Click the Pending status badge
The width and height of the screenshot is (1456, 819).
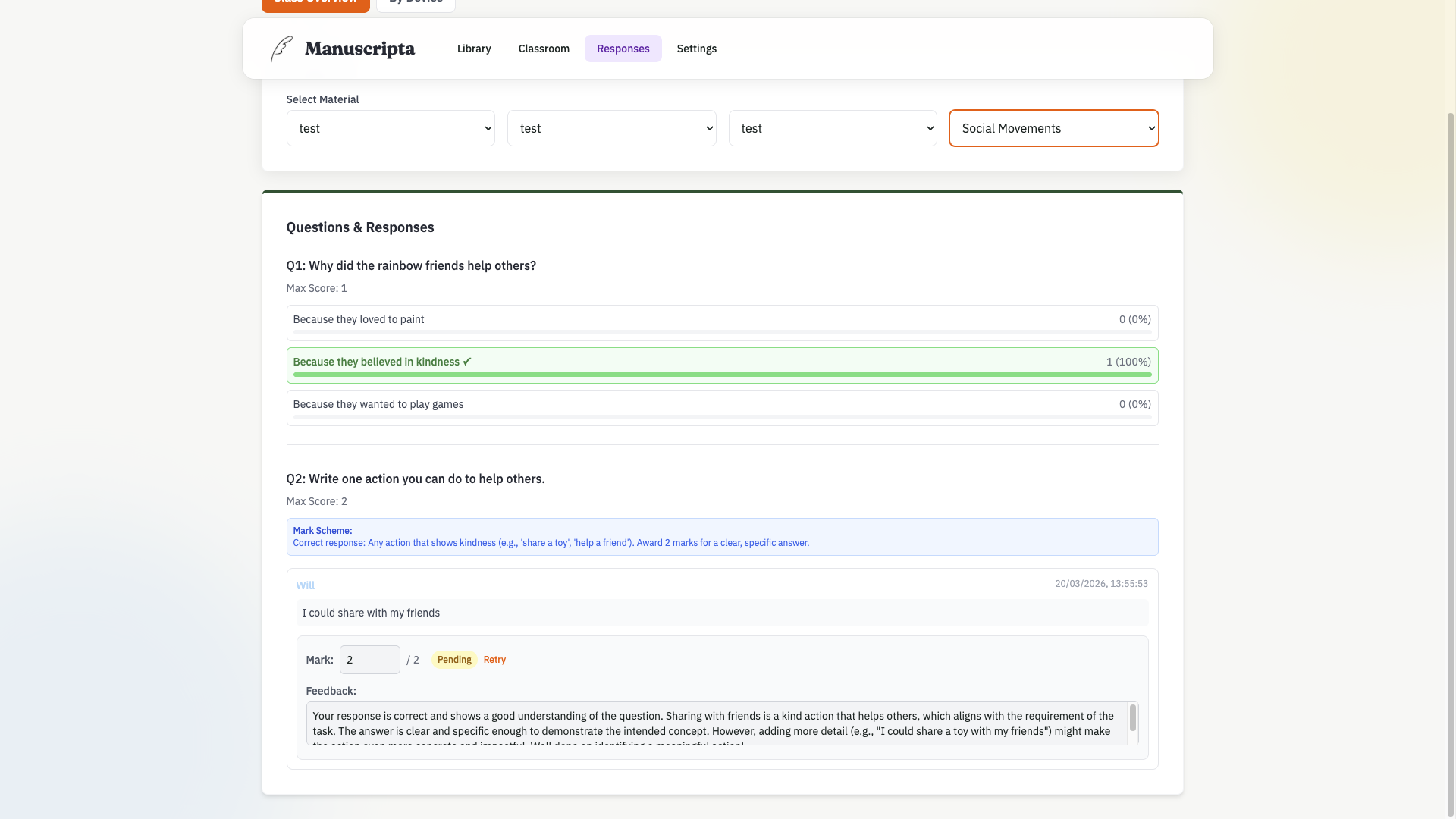(453, 659)
